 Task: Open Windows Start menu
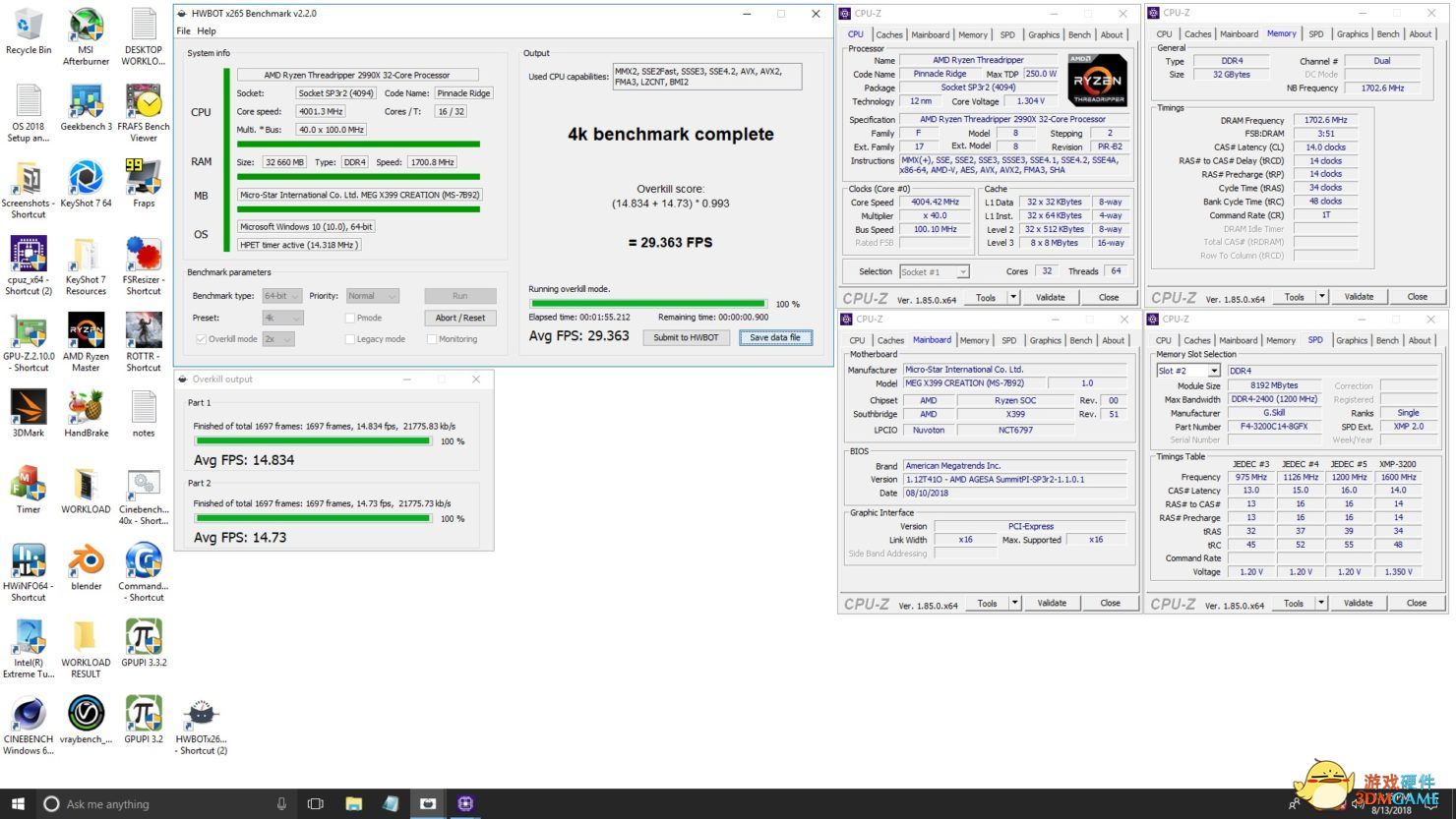point(17,803)
